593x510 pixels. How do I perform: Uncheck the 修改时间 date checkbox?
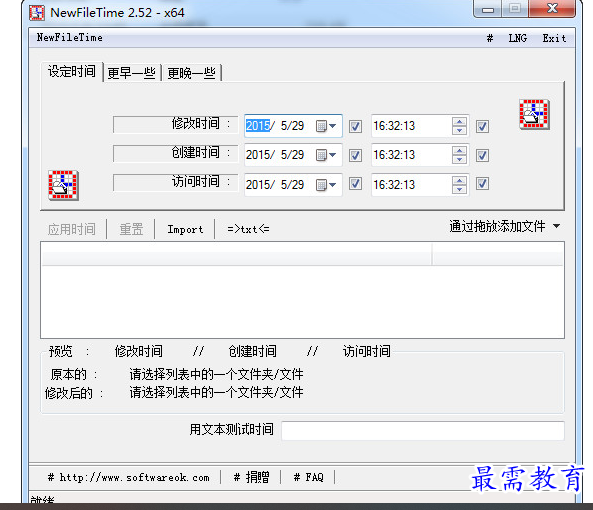[x=355, y=126]
